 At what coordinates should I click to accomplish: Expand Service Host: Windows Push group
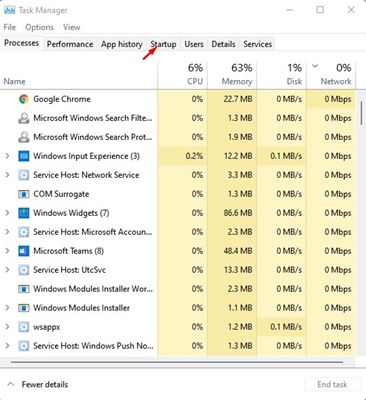(x=7, y=345)
